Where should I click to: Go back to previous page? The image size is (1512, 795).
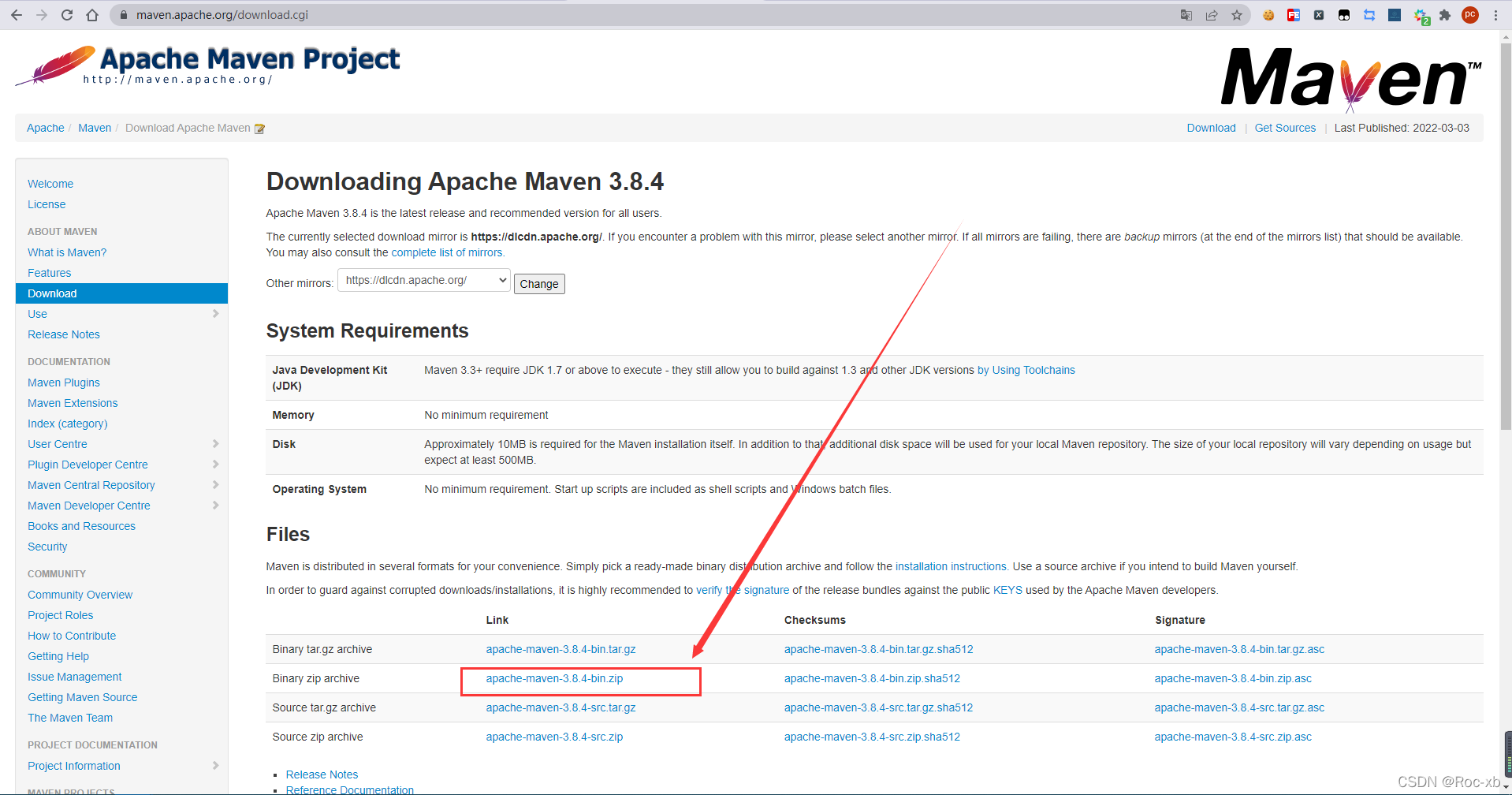click(x=17, y=15)
